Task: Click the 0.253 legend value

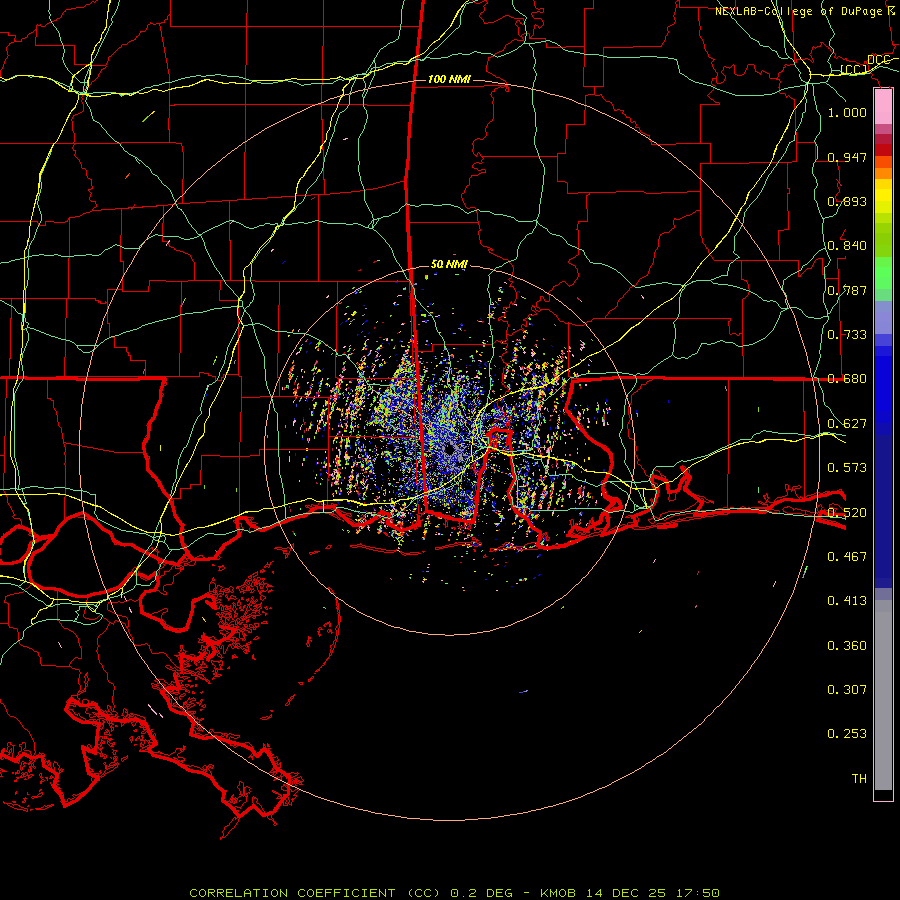Action: (847, 734)
